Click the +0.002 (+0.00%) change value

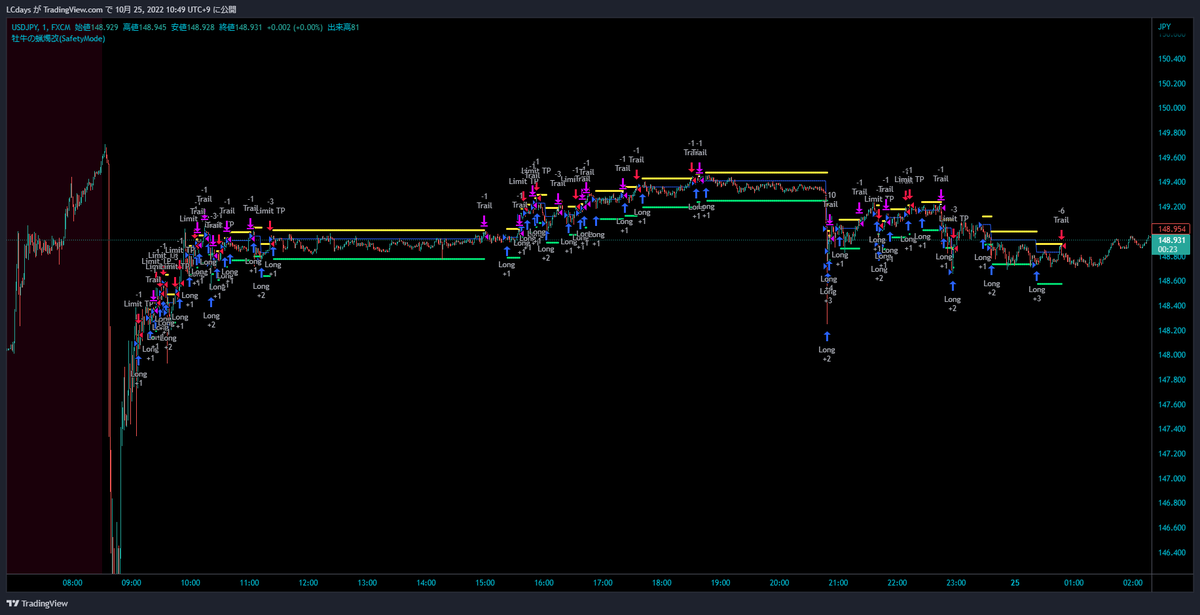(296, 25)
